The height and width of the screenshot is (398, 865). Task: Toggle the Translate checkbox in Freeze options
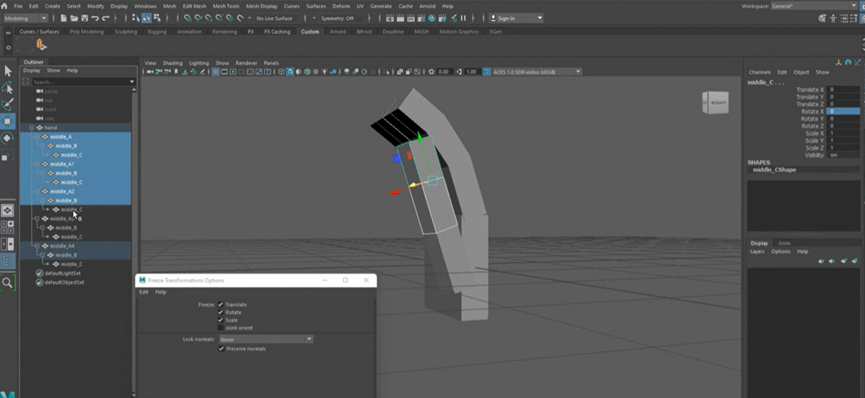click(x=221, y=305)
